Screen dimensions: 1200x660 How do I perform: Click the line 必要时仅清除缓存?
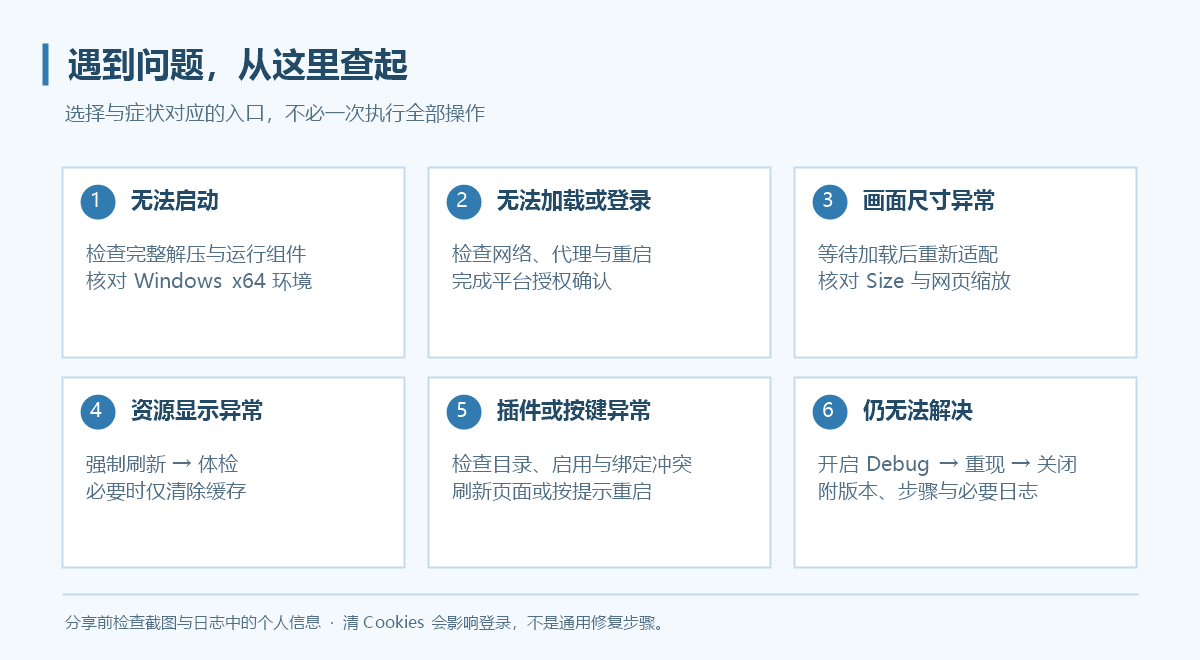[x=166, y=491]
